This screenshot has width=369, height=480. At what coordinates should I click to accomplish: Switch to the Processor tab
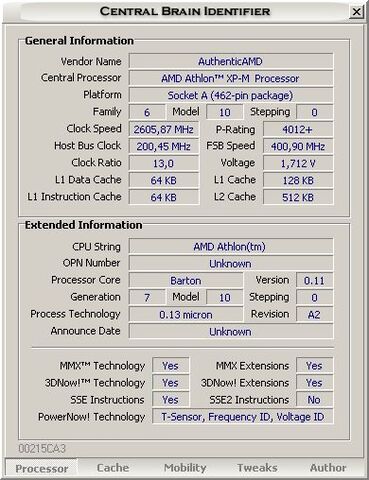tap(42, 468)
